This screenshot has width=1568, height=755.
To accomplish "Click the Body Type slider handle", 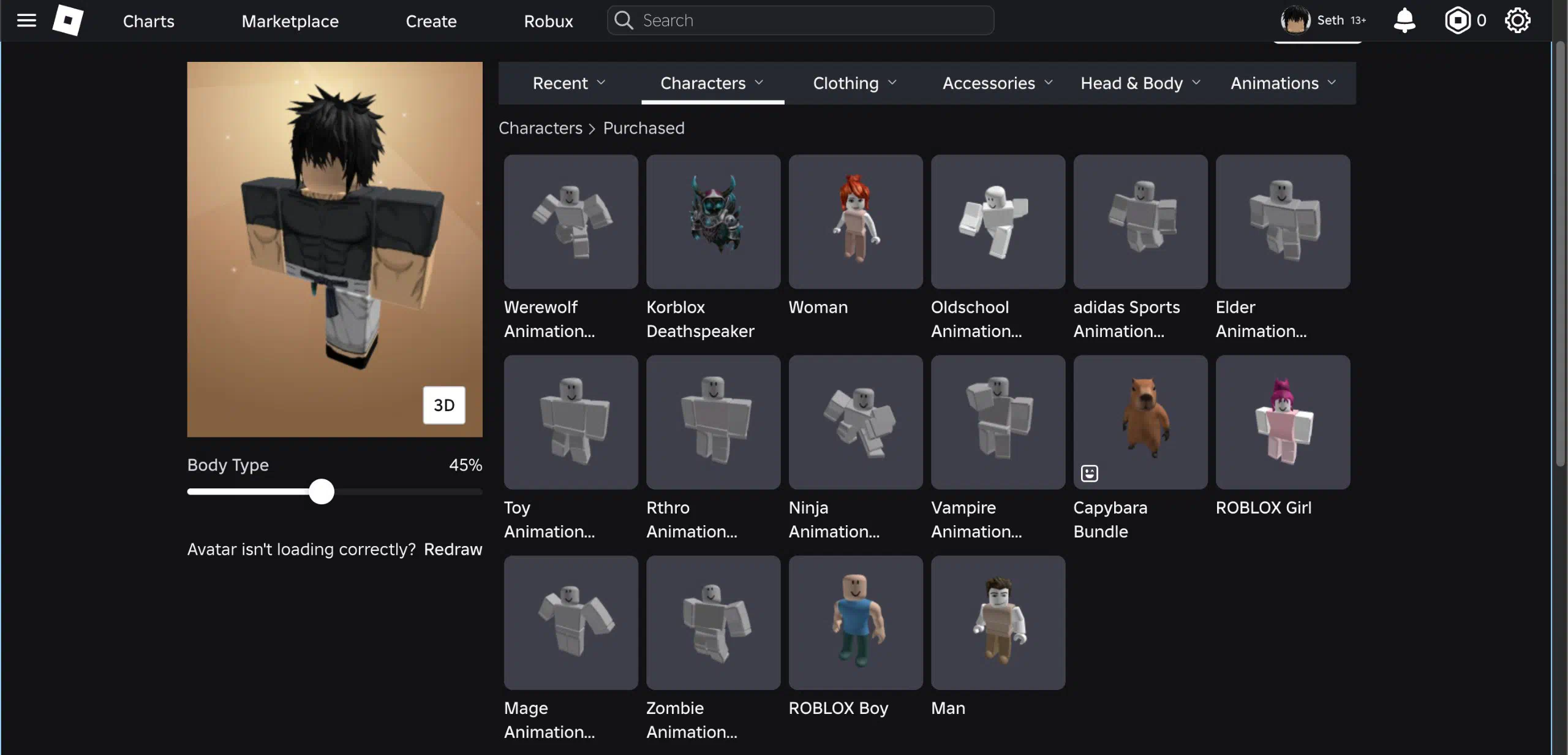I will tap(322, 491).
